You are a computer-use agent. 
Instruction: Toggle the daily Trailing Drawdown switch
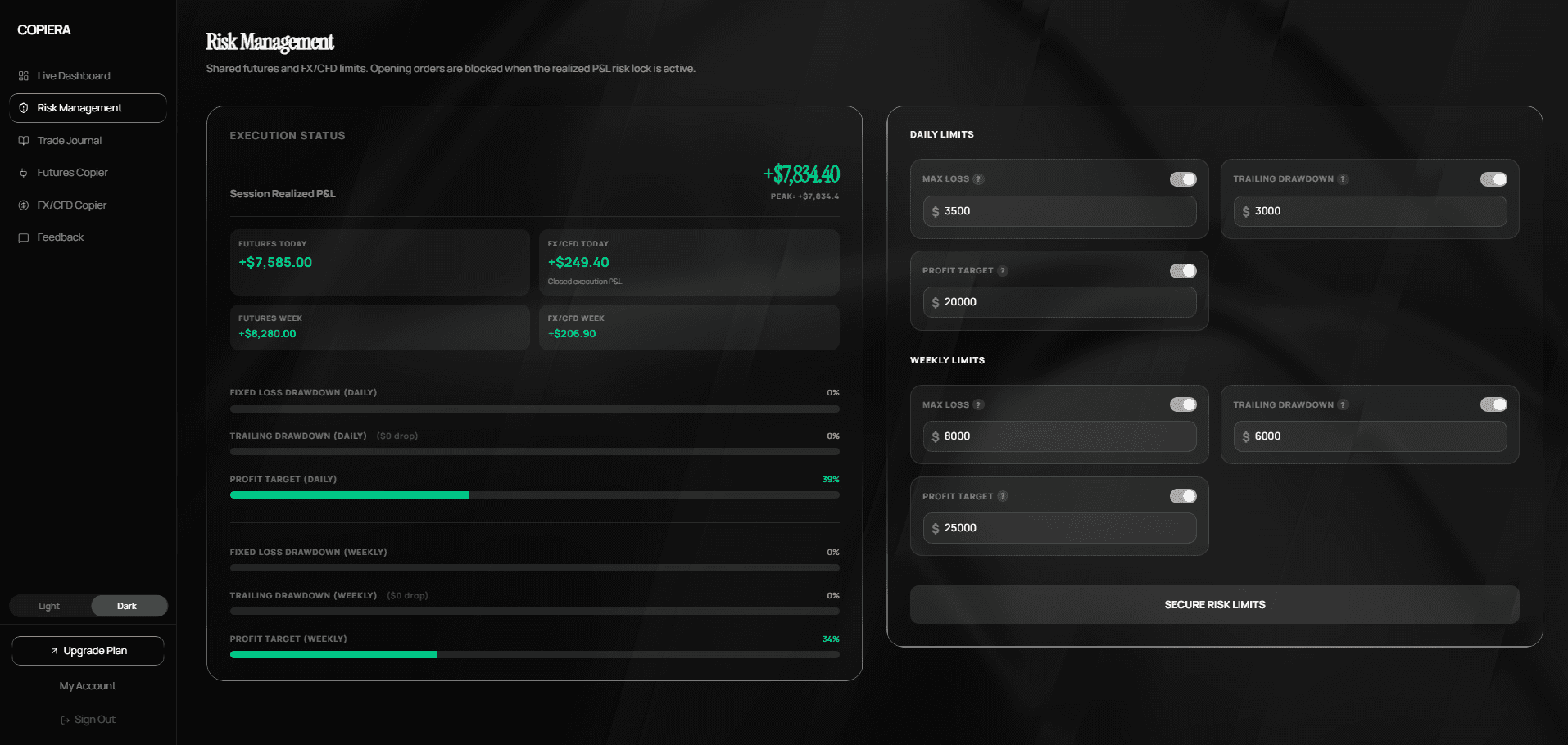(x=1493, y=179)
